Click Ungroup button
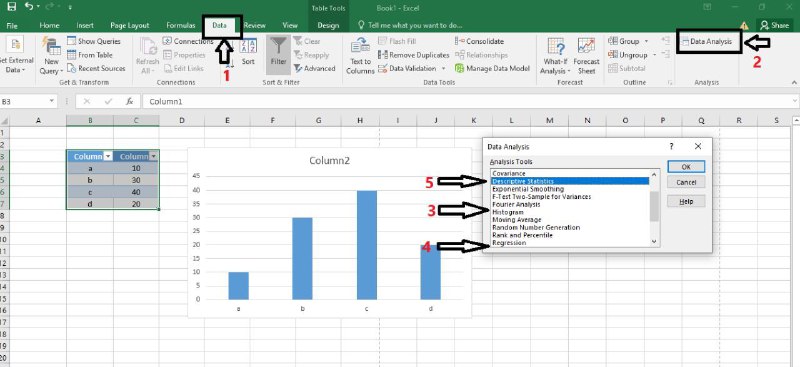 pos(628,55)
